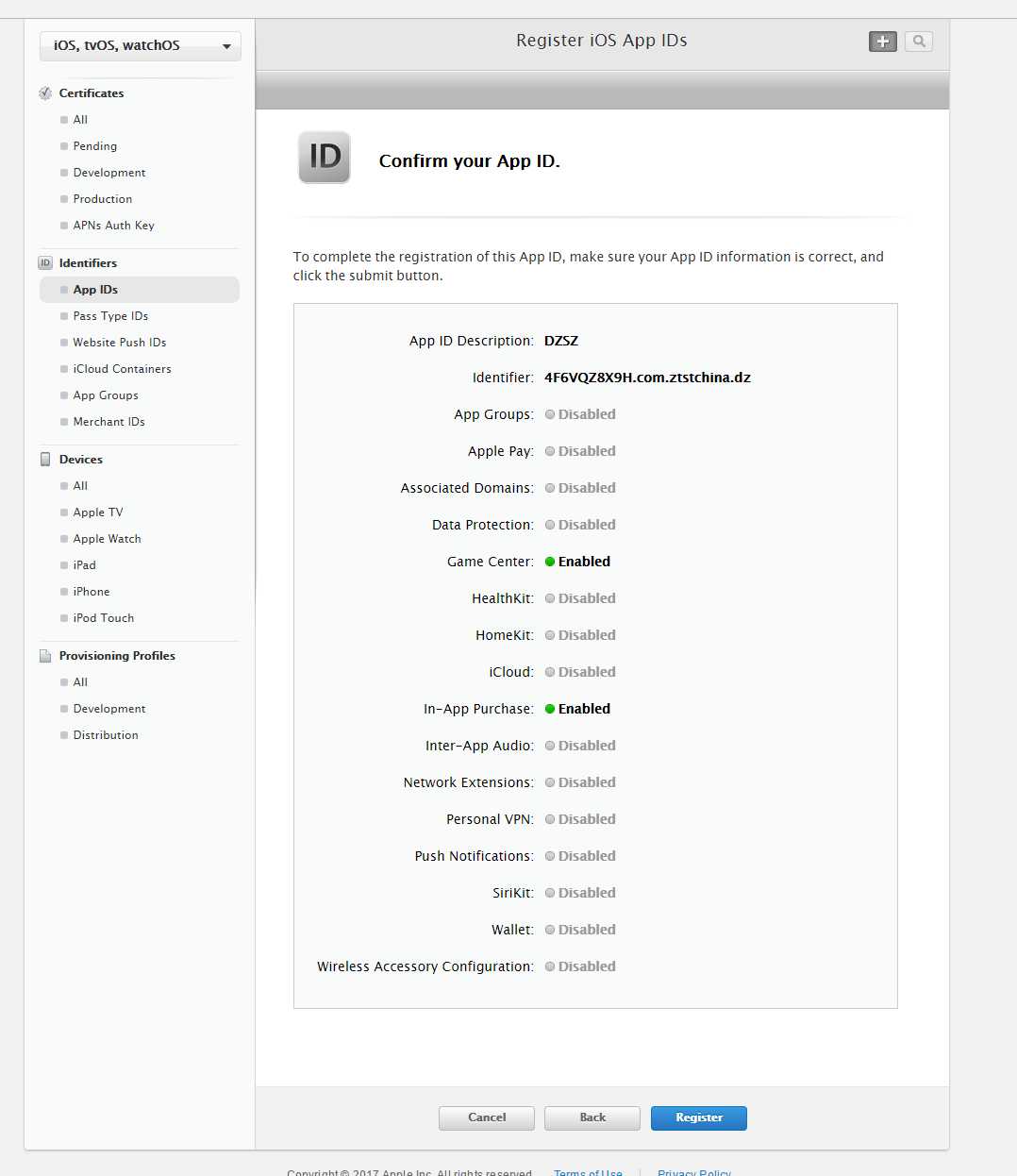Click the search magnifier icon
Image resolution: width=1017 pixels, height=1176 pixels.
click(919, 42)
